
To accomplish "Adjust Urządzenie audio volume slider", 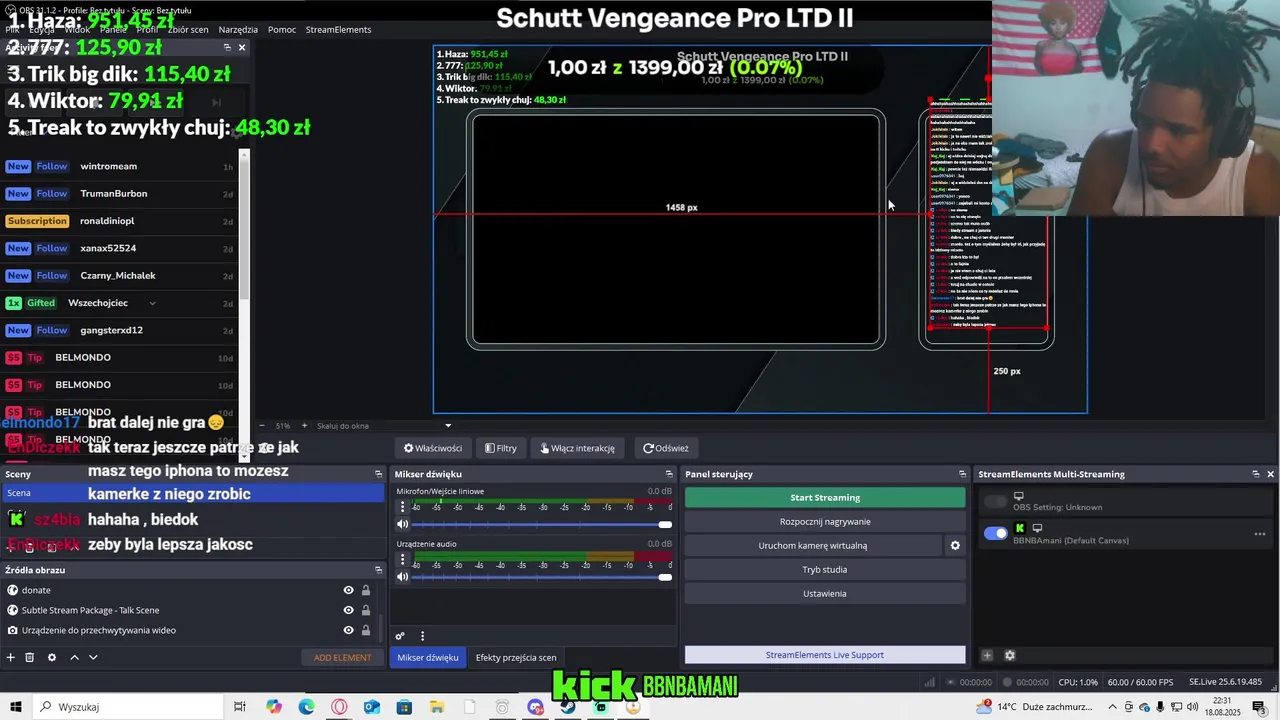I will [x=540, y=577].
